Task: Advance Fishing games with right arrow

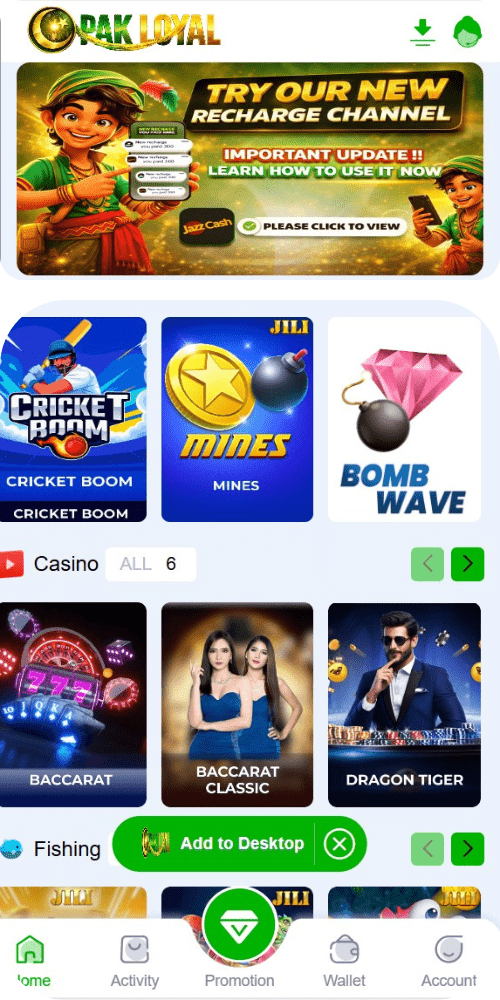Action: coord(467,849)
